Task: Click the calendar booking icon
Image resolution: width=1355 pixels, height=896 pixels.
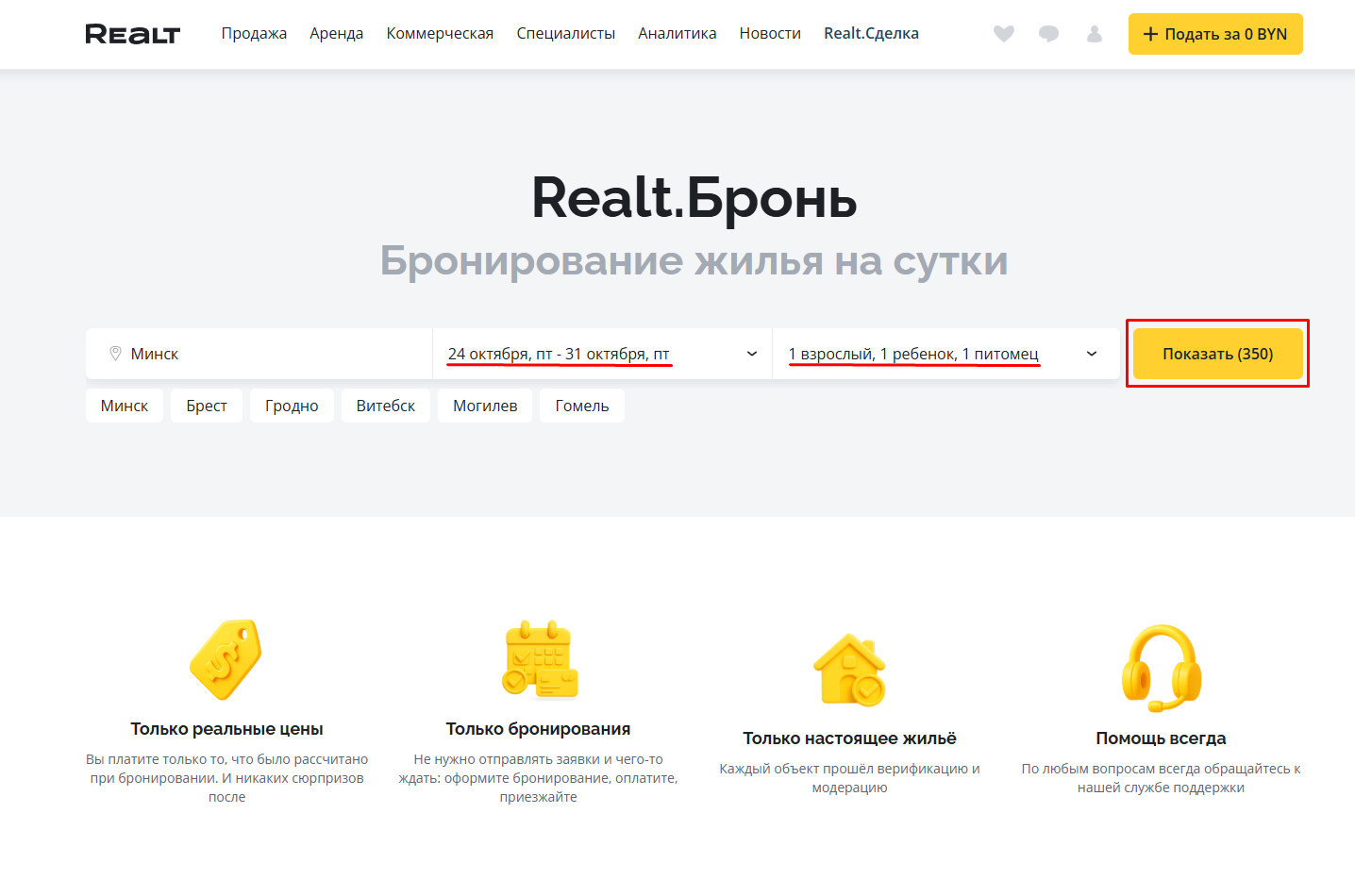Action: (x=539, y=659)
